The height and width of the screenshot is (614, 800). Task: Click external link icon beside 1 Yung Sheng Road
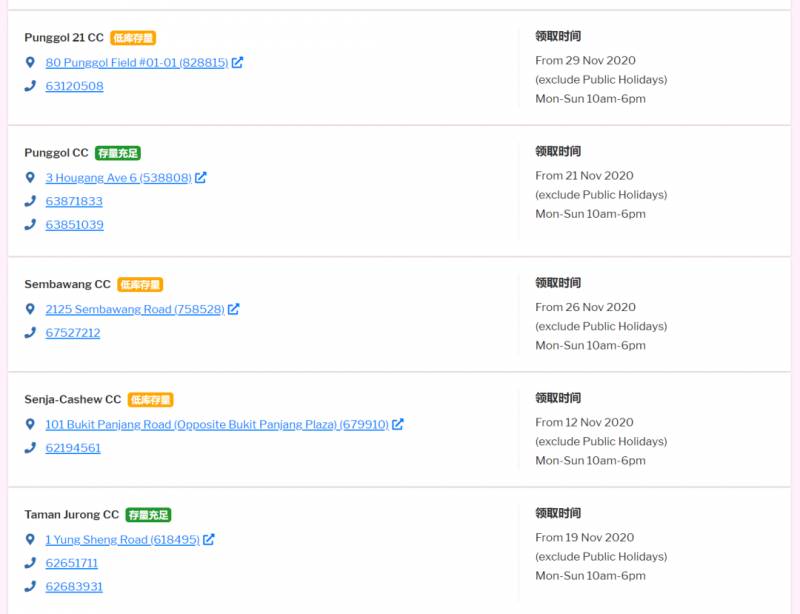(x=209, y=540)
